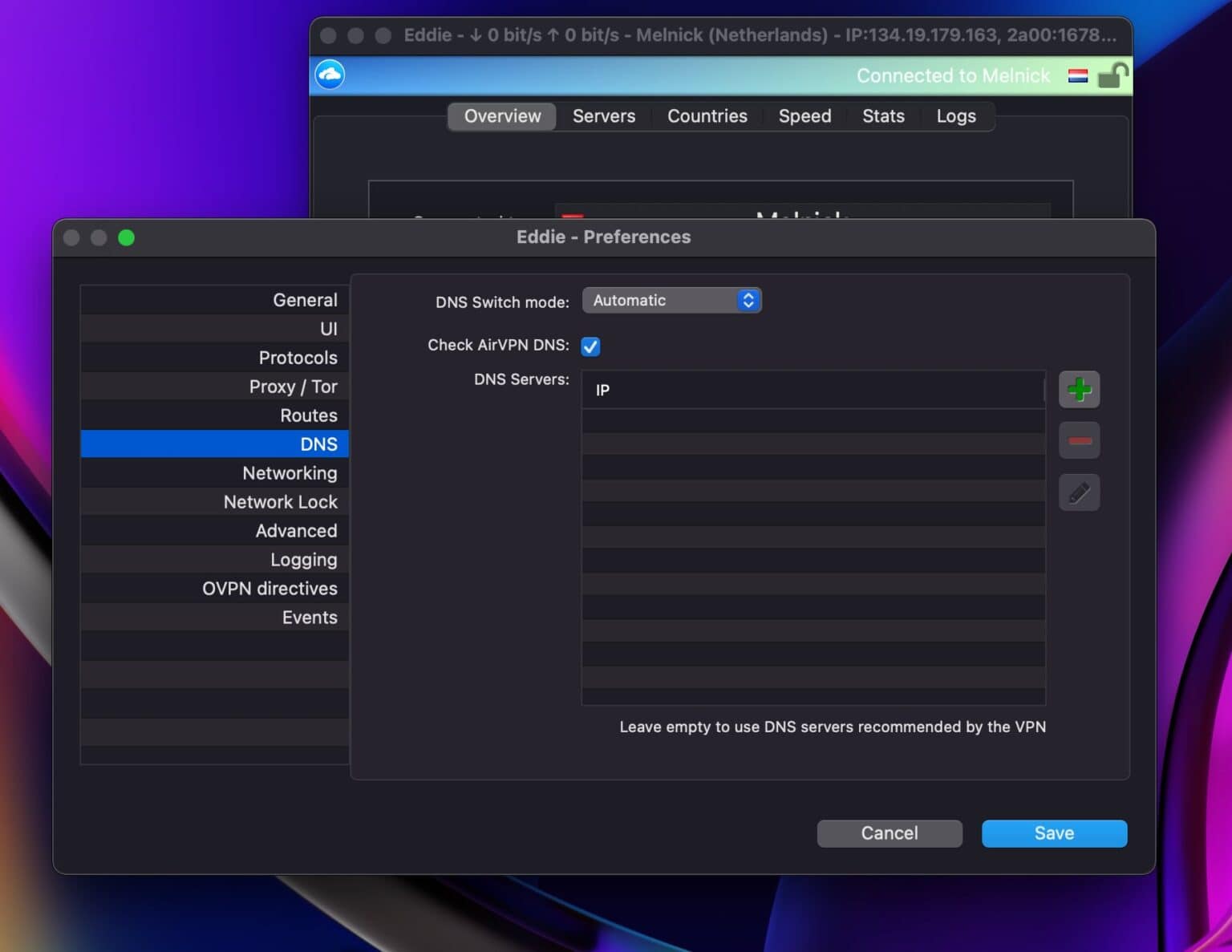
Task: Edit a DNS entry with the pencil icon
Action: (x=1079, y=492)
